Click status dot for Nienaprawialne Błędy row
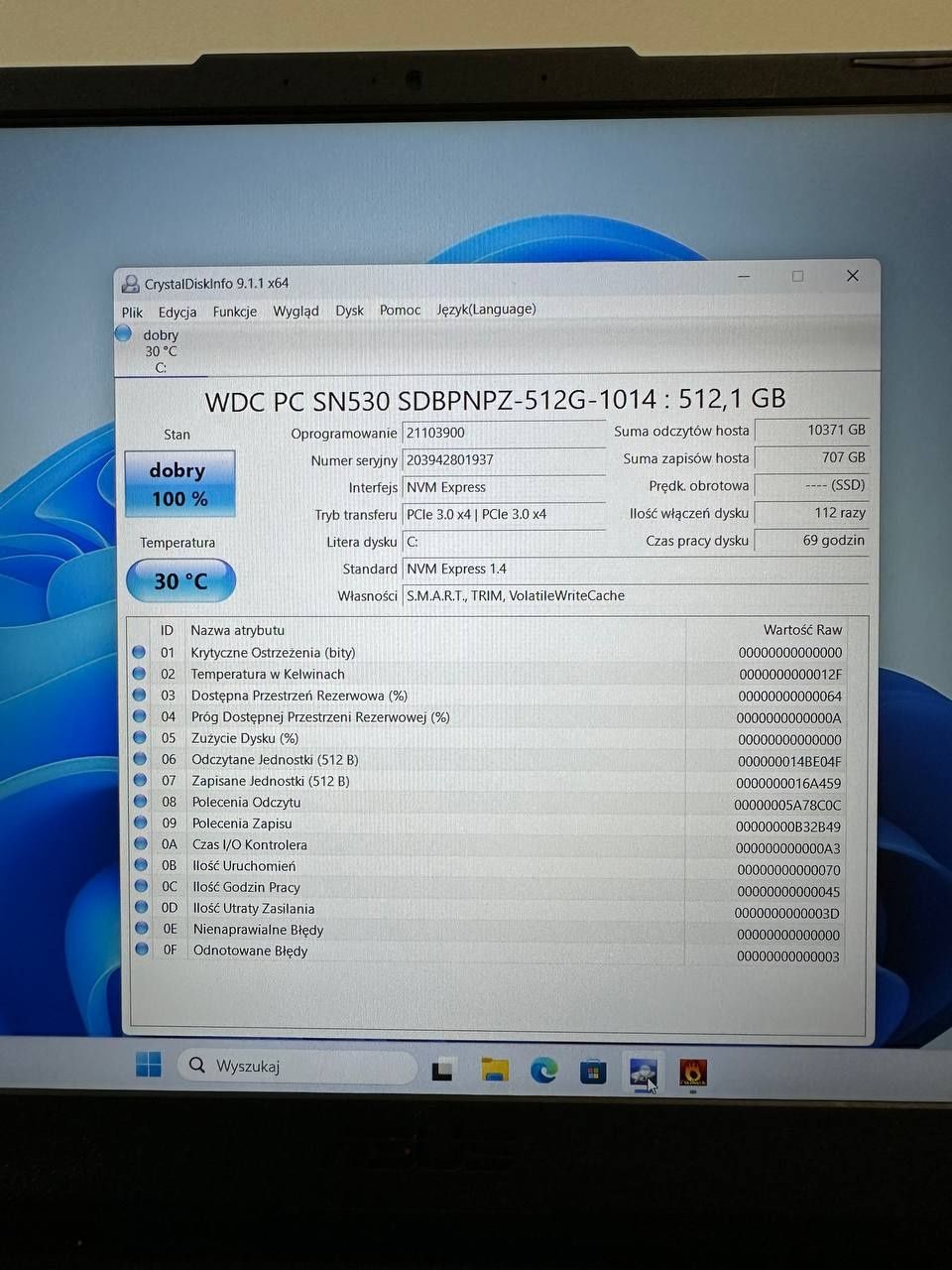The image size is (952, 1270). point(142,929)
